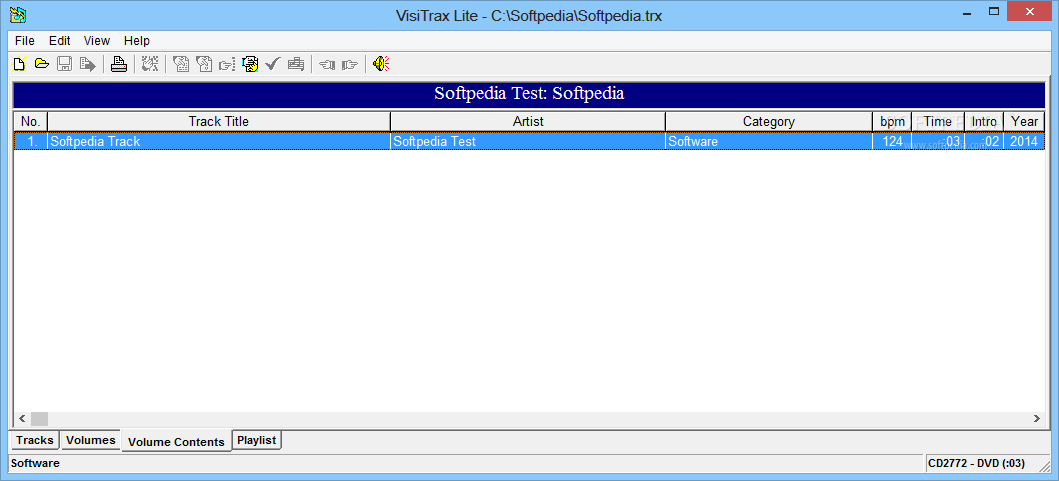Click the Time column header
1059x481 pixels.
(938, 122)
